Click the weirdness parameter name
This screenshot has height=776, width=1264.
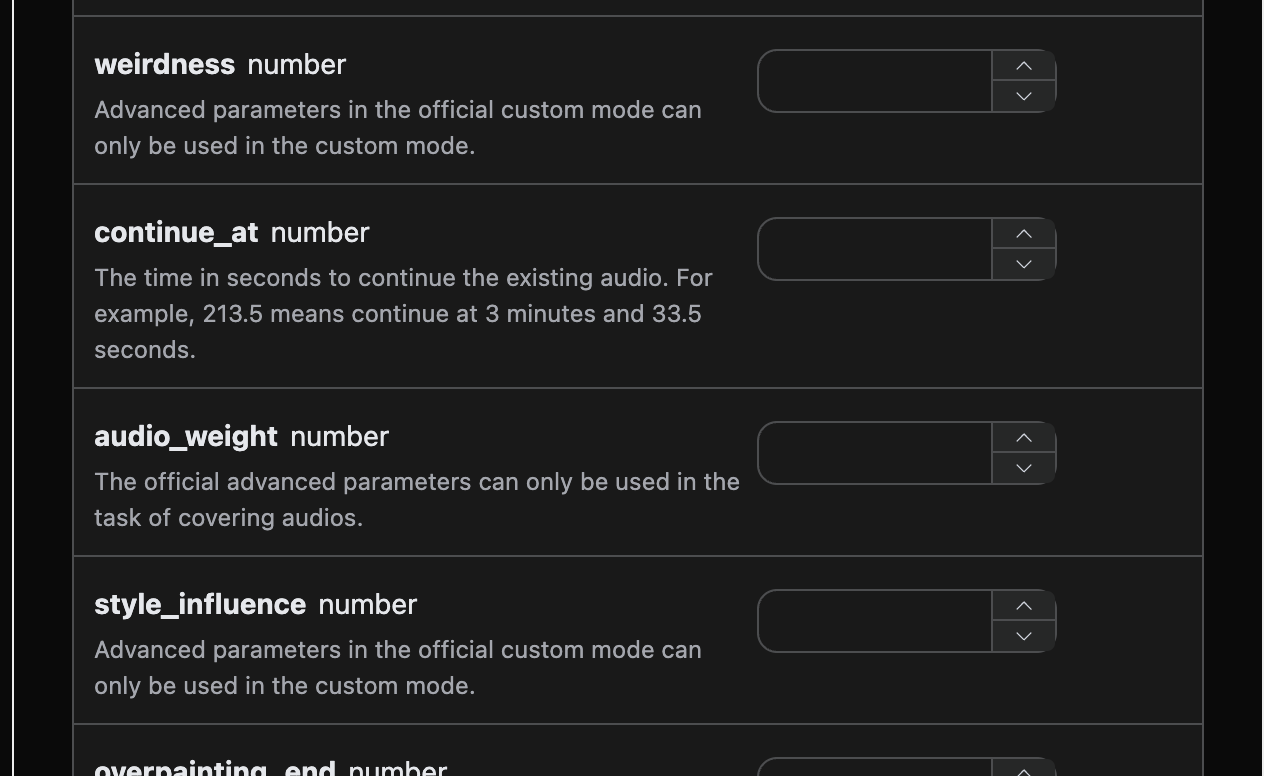(164, 65)
